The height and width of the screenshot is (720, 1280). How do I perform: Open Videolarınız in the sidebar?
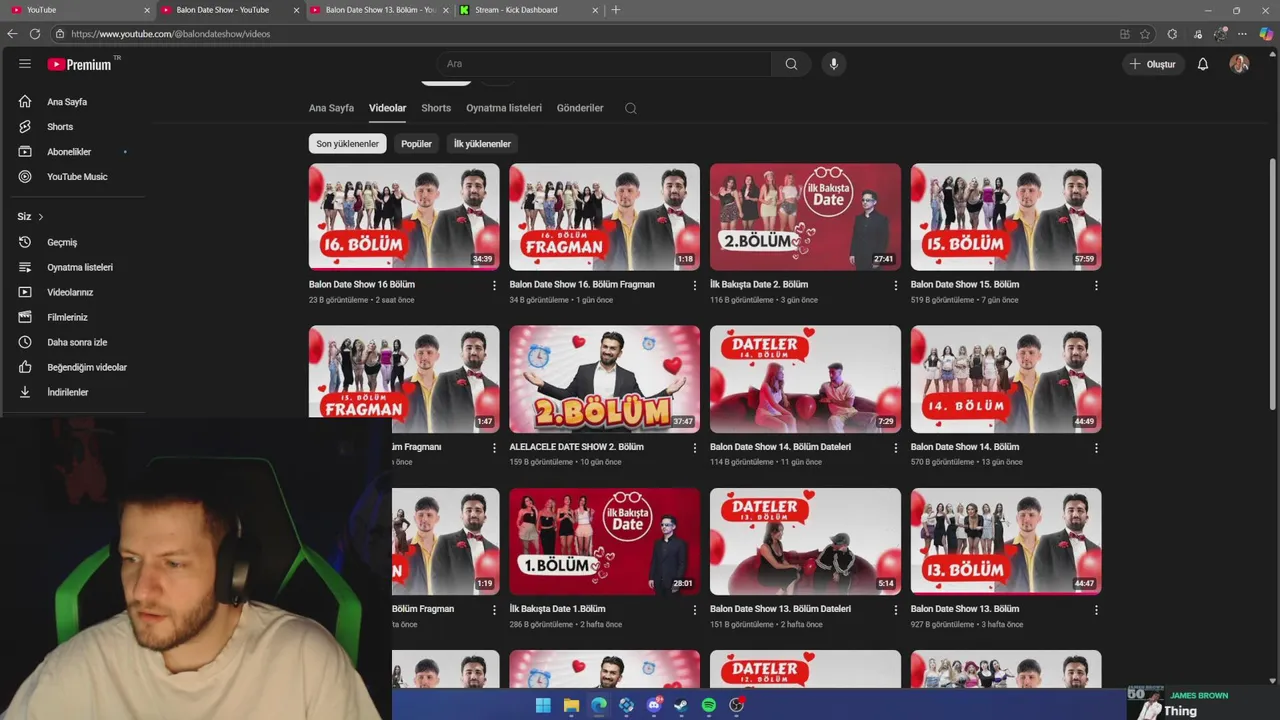tap(70, 292)
